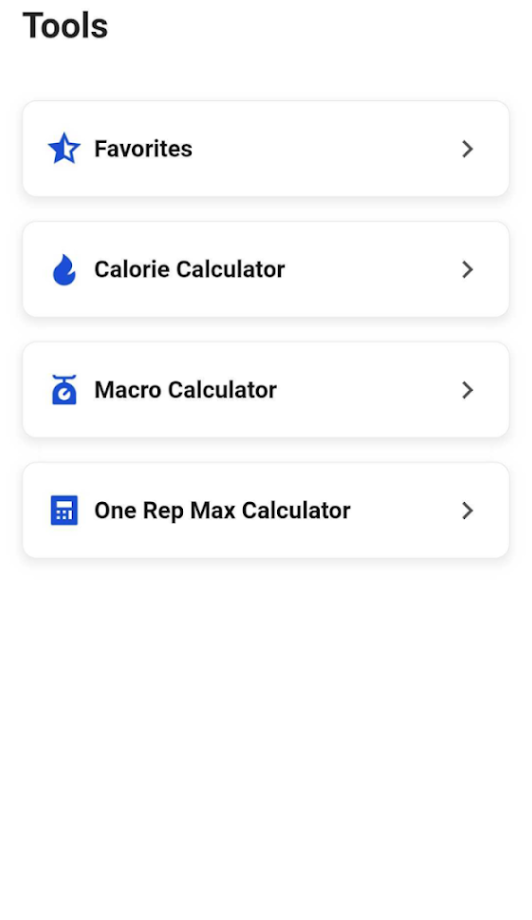532x920 pixels.
Task: Click the word Calorie in the second card
Action: pyautogui.click(x=132, y=269)
